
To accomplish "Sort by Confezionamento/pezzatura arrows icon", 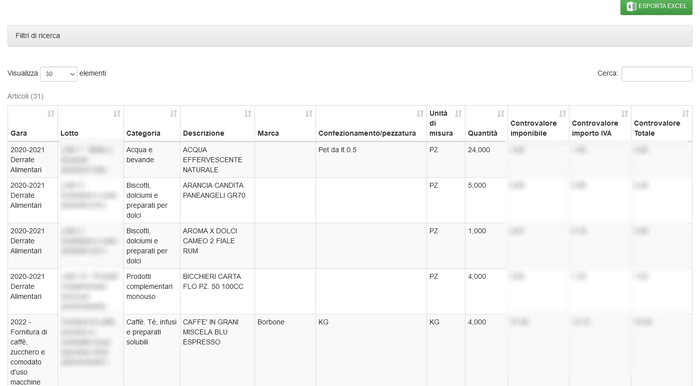I will (420, 114).
